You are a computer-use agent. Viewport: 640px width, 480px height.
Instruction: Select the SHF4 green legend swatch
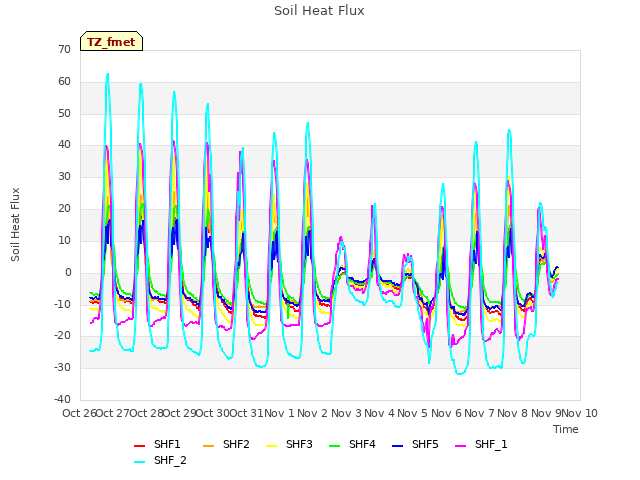coord(334,446)
